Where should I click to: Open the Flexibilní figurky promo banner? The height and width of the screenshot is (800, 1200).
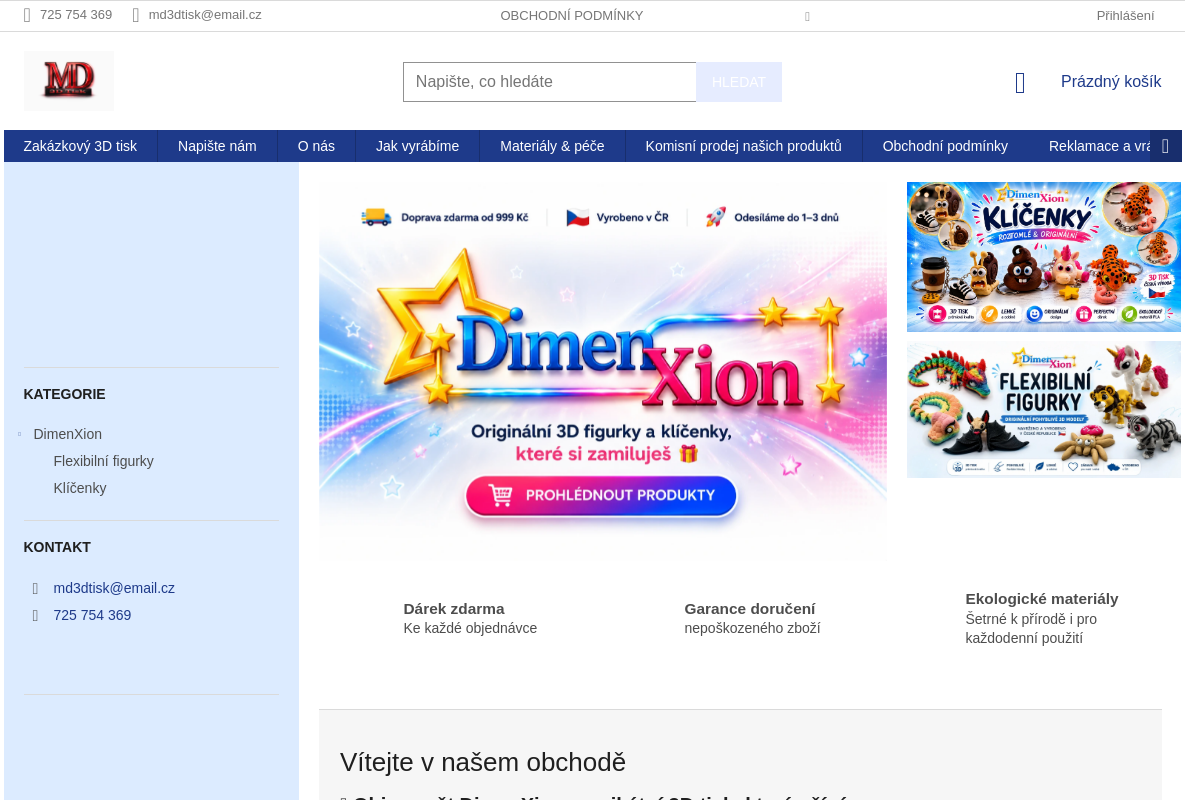point(1044,410)
